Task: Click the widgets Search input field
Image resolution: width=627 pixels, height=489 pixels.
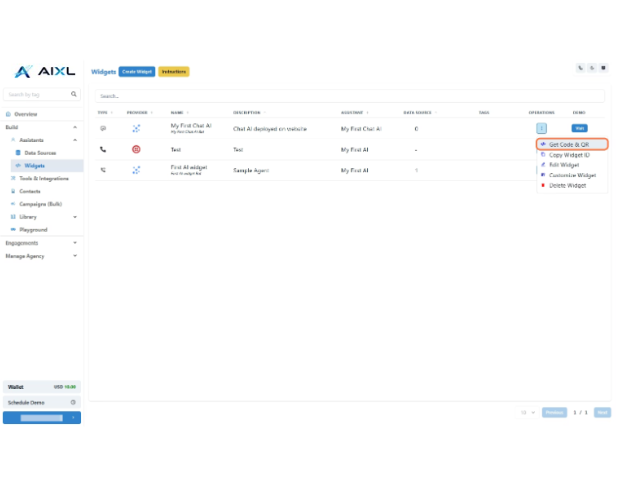Action: coord(350,96)
